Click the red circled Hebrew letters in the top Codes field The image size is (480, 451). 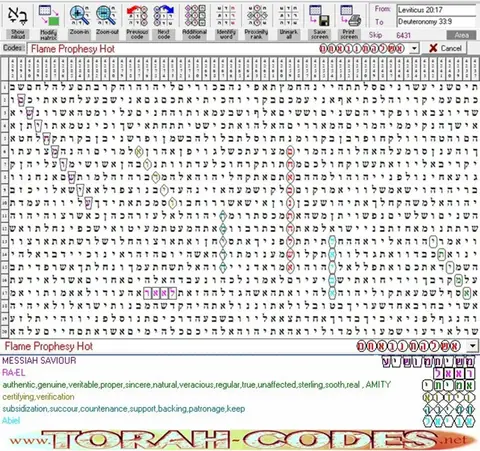click(x=362, y=49)
